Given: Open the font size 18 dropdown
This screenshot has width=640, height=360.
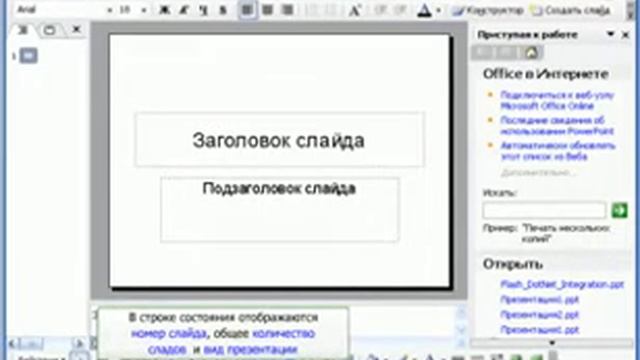Looking at the screenshot, I should pos(144,10).
